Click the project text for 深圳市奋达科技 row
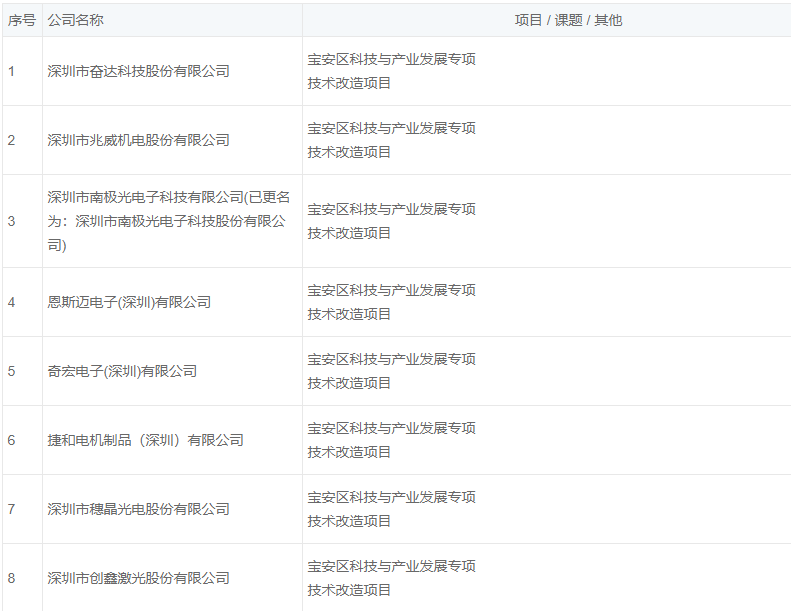Viewport: 791px width, 611px height. 391,71
